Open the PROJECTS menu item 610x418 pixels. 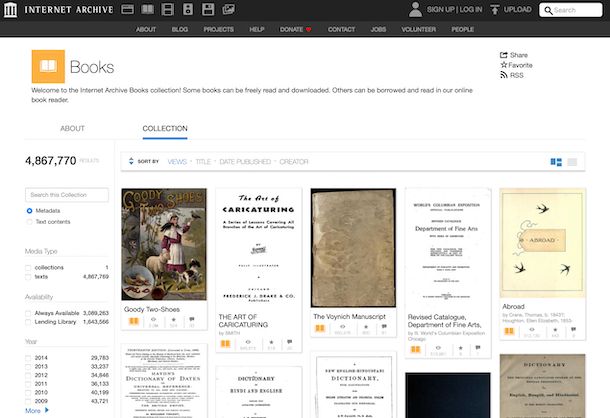pos(219,29)
